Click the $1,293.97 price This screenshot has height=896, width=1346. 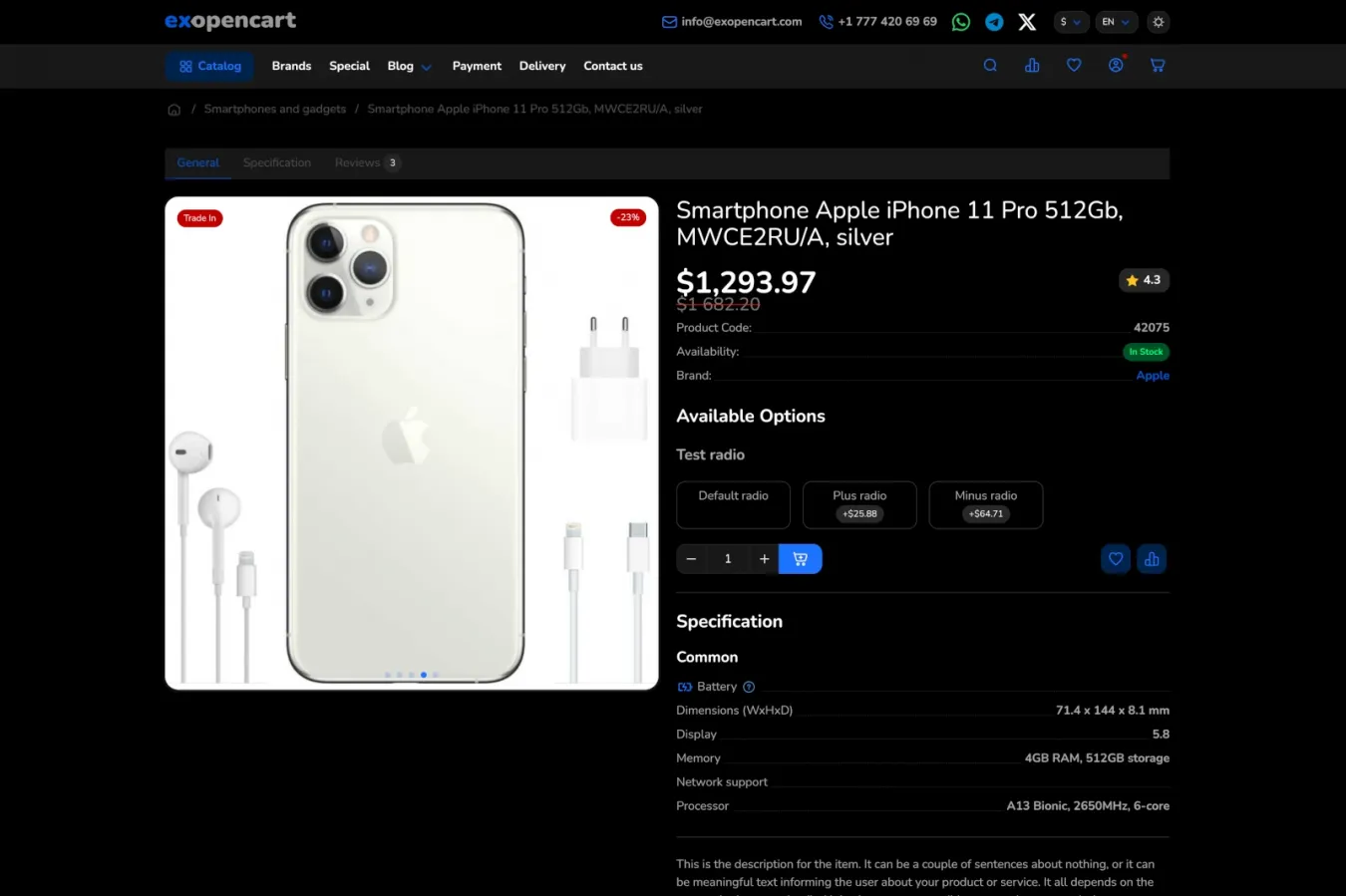pyautogui.click(x=746, y=283)
